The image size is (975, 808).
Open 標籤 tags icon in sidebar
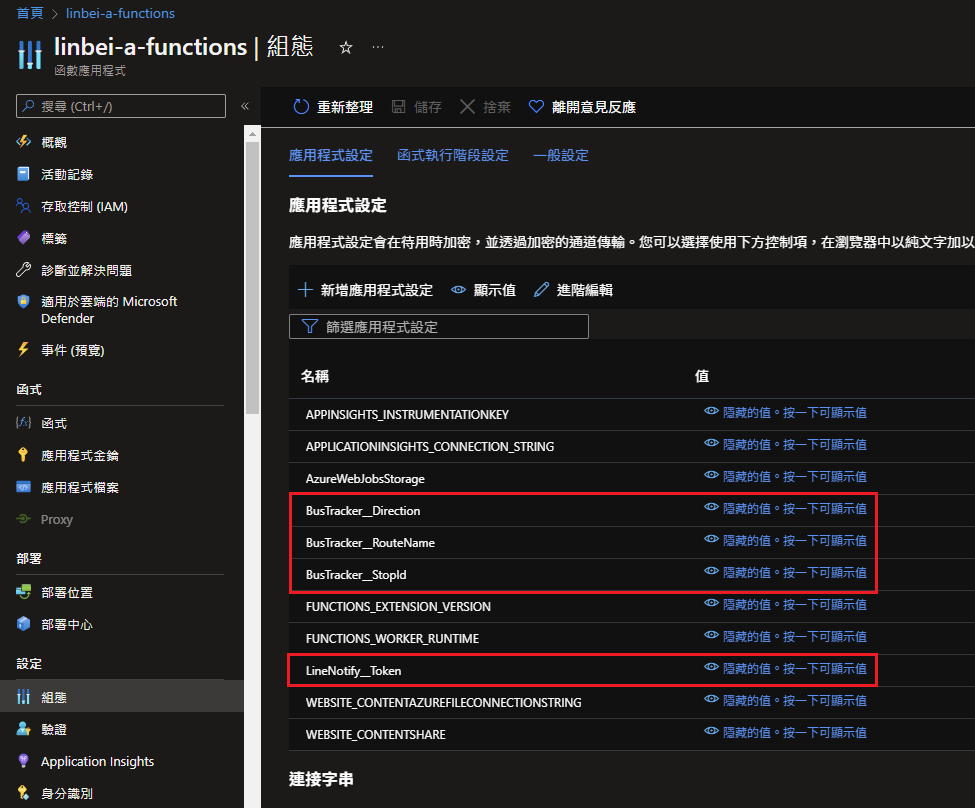(24, 238)
